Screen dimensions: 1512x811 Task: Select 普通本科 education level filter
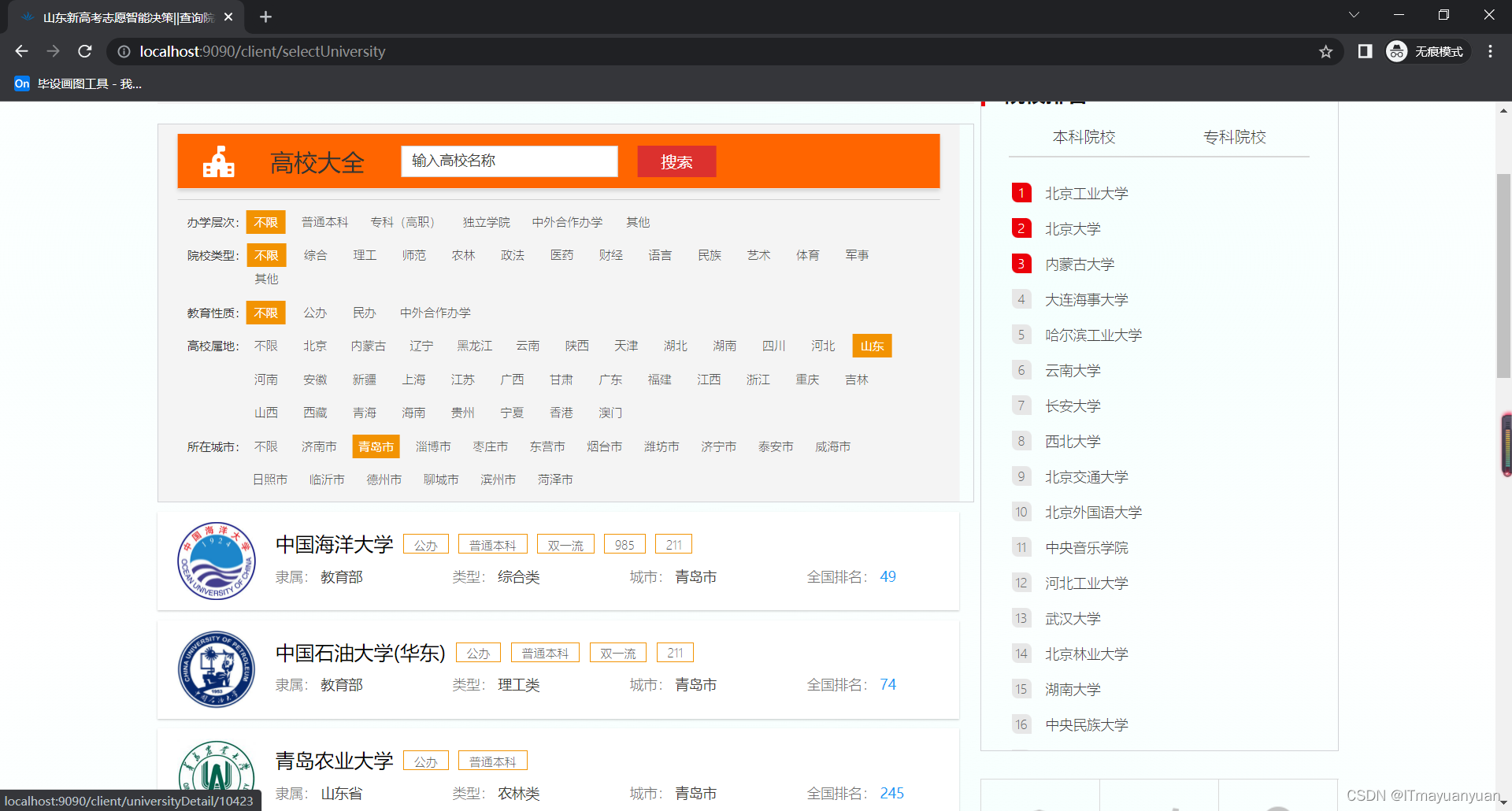tap(324, 222)
